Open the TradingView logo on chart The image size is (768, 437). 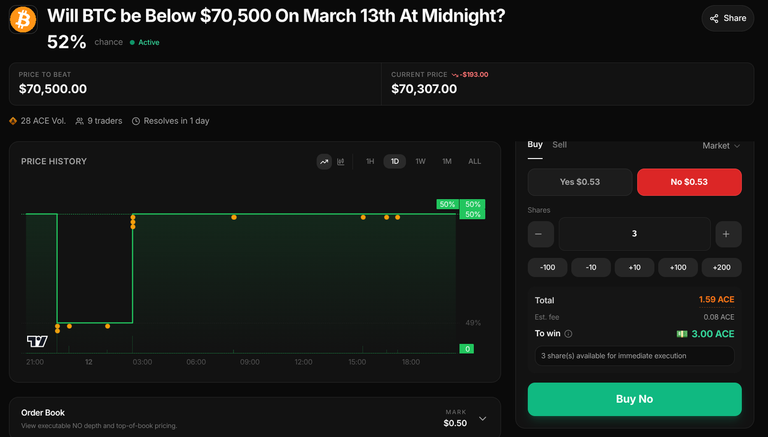click(x=37, y=341)
